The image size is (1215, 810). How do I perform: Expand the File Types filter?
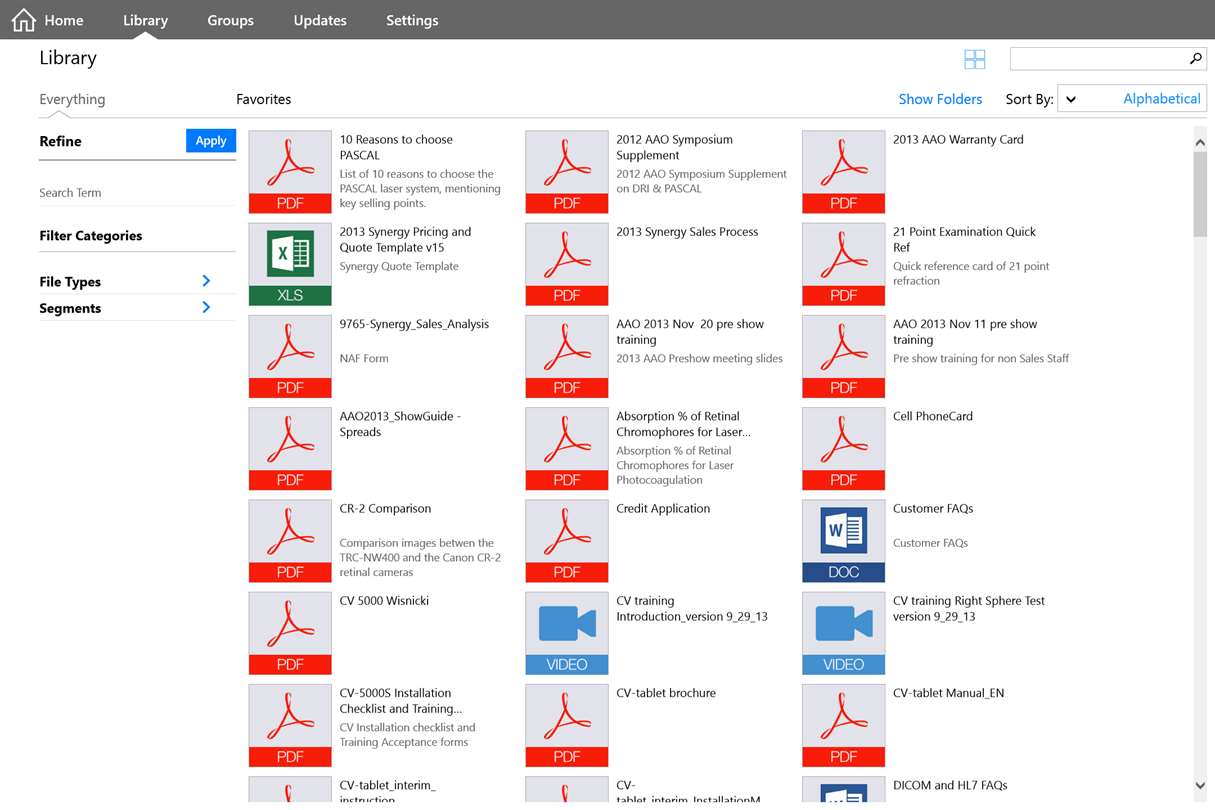pyautogui.click(x=206, y=281)
